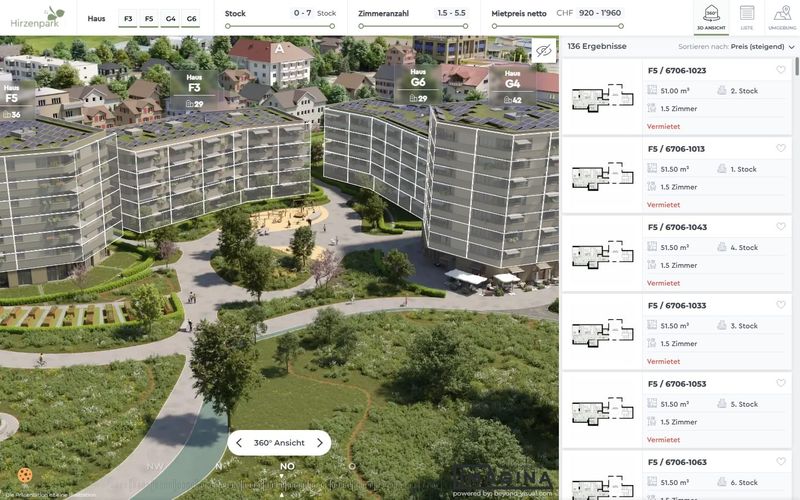Open listing title F5 / 6706-1063
Screen dimensions: 800x500
(678, 462)
